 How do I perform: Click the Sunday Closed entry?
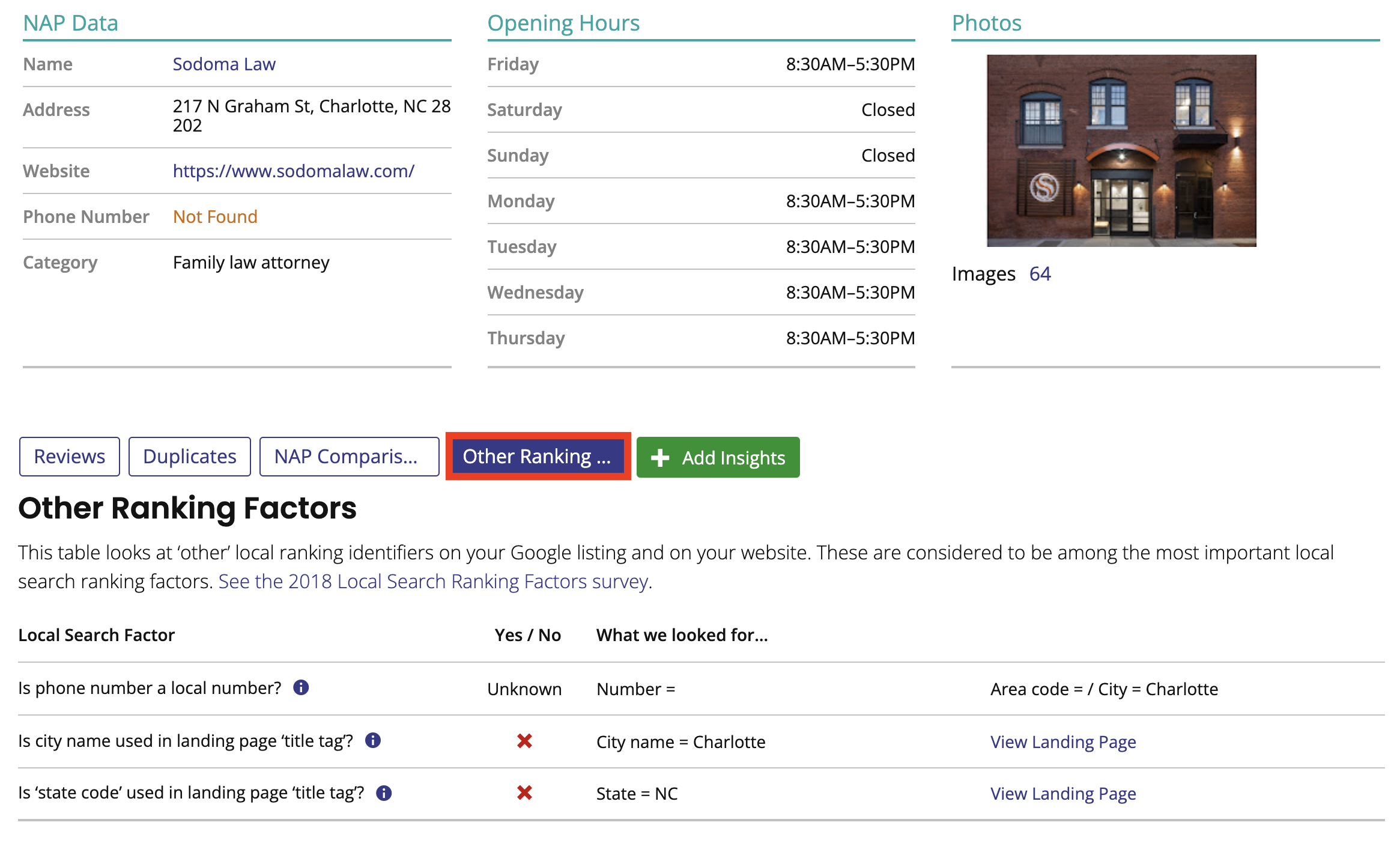coord(888,155)
